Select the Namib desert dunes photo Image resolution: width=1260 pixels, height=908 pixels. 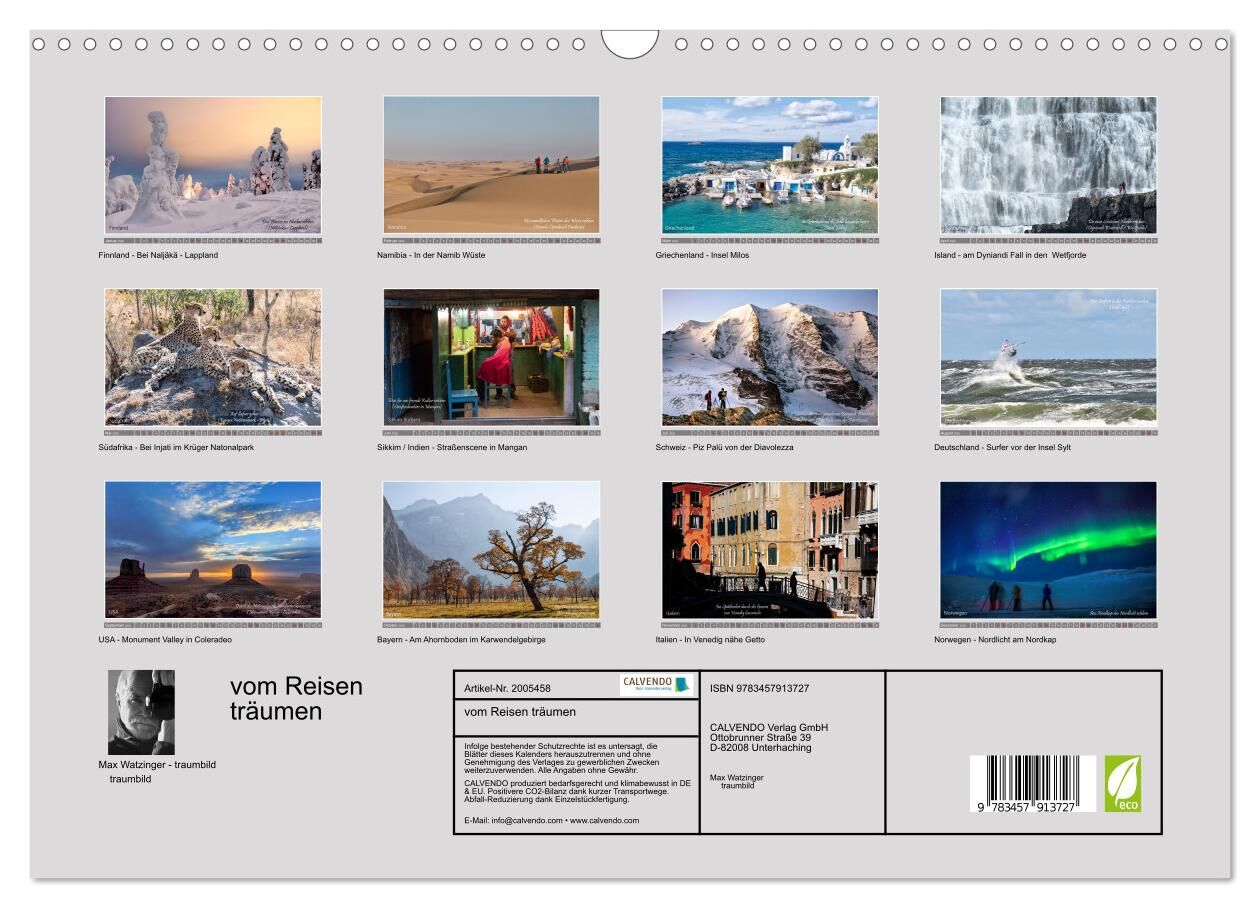491,165
